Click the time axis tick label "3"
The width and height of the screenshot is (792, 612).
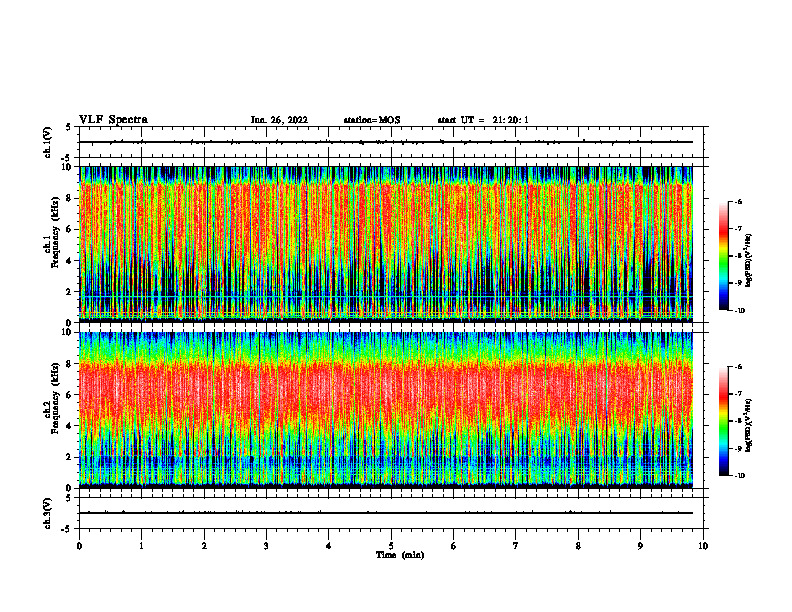[x=266, y=546]
